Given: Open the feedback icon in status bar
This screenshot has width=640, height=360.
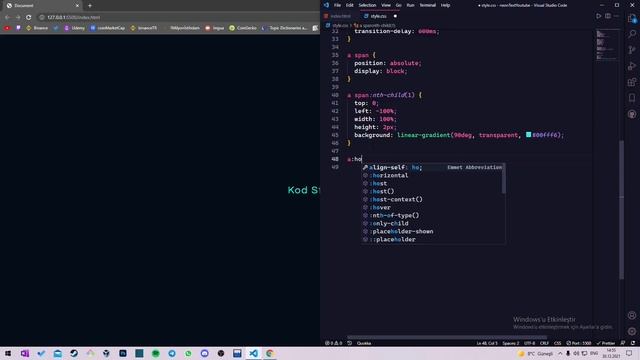Looking at the screenshot, I should [623, 343].
